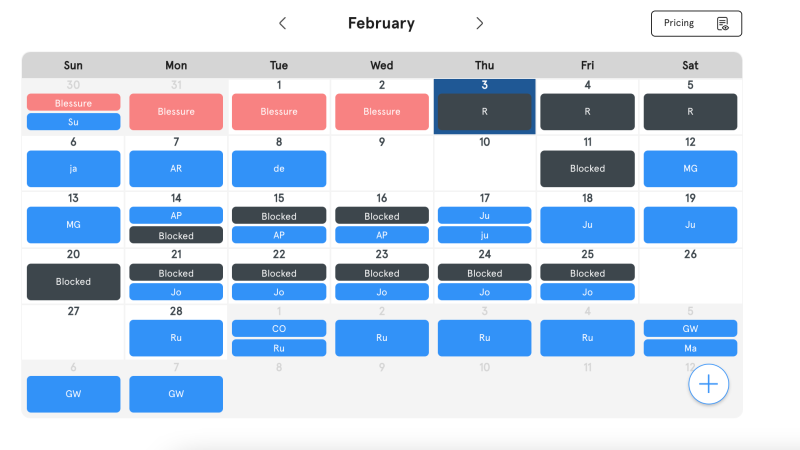
Task: Click the Su event on January 30
Action: (73, 122)
